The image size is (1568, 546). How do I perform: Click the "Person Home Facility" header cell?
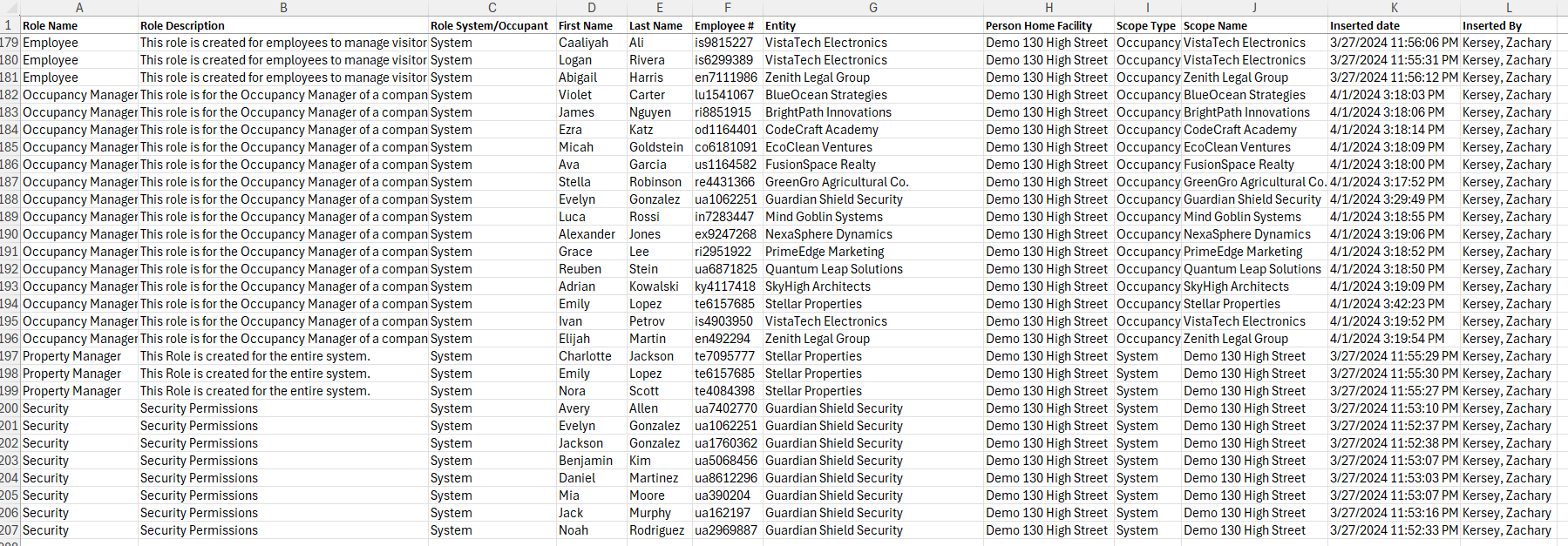pos(1039,26)
